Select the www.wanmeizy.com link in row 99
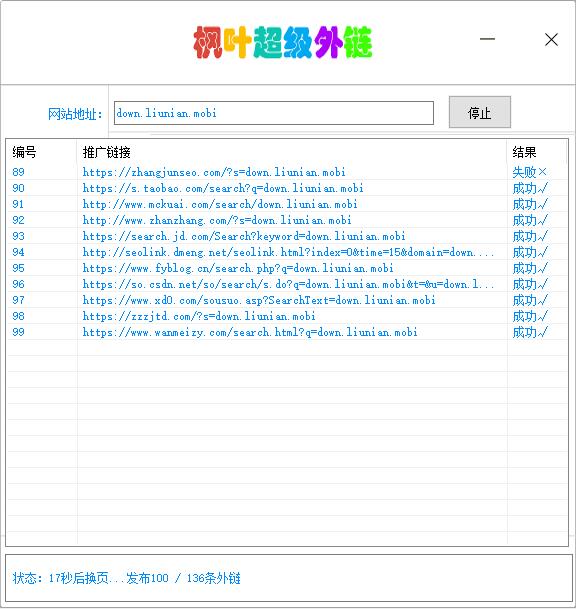The height and width of the screenshot is (609, 576). click(x=250, y=332)
